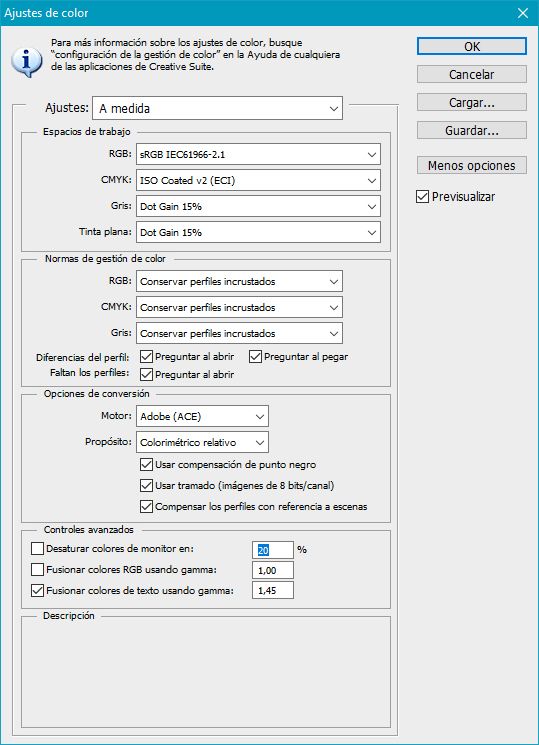Viewport: 539px width, 745px height.
Task: Close the Ajustes de color dialog
Action: pyautogui.click(x=523, y=13)
